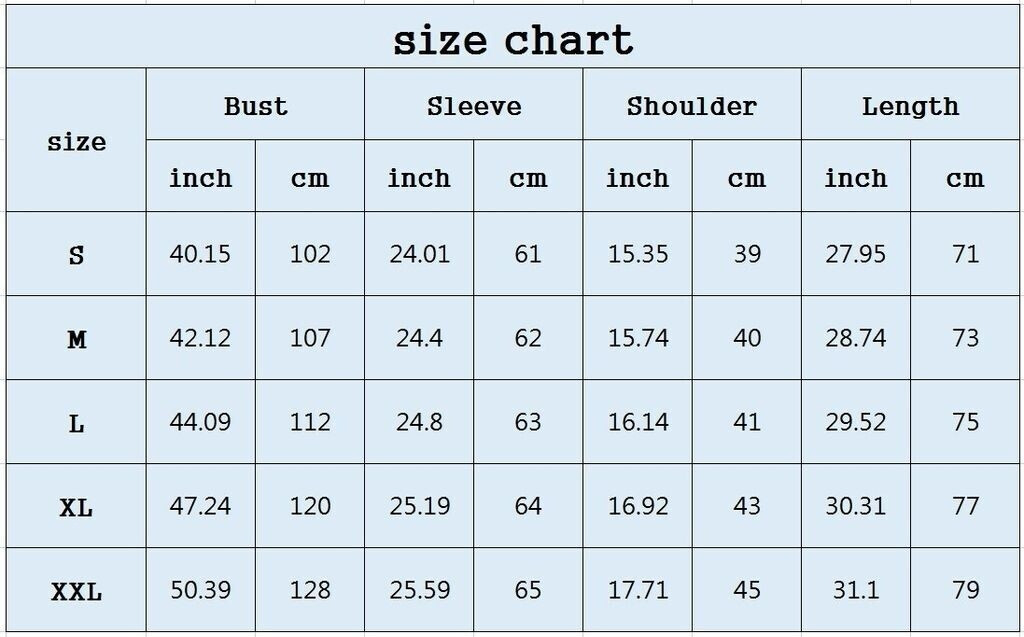Select the 31.1 length inch cell
Screen dimensions: 1024x637
855,590
